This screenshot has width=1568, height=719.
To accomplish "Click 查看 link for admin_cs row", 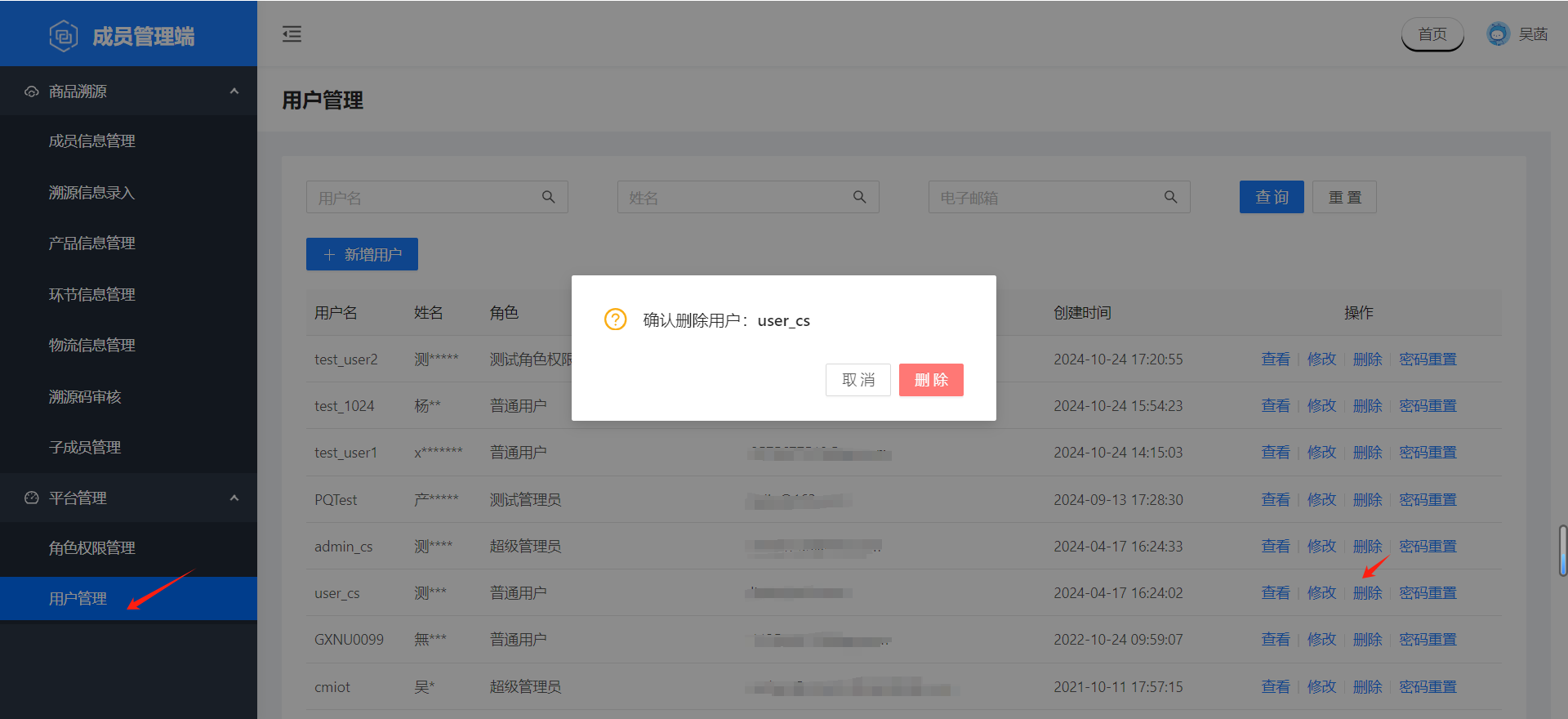I will pyautogui.click(x=1275, y=547).
